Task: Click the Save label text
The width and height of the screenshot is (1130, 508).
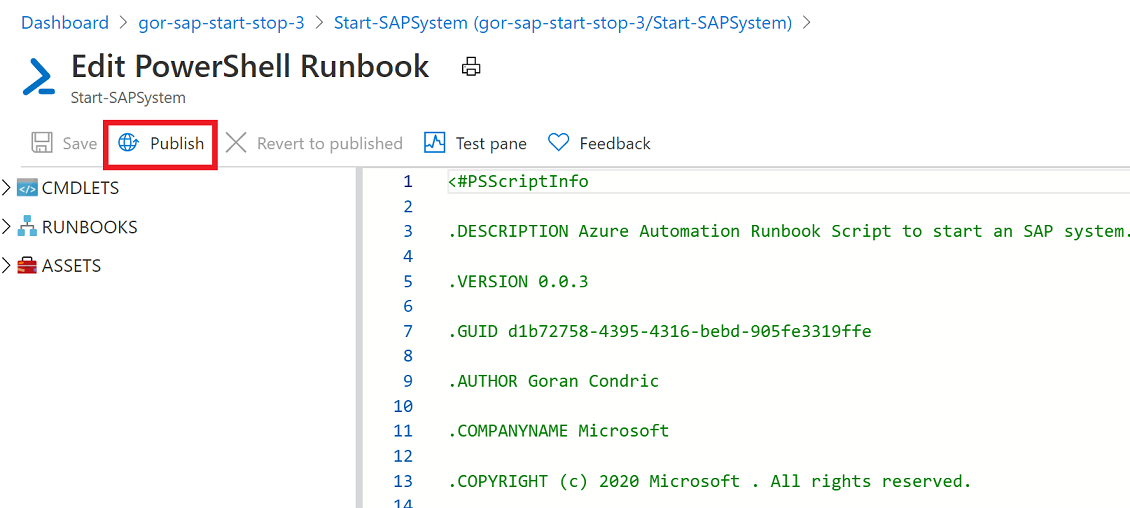Action: [79, 143]
